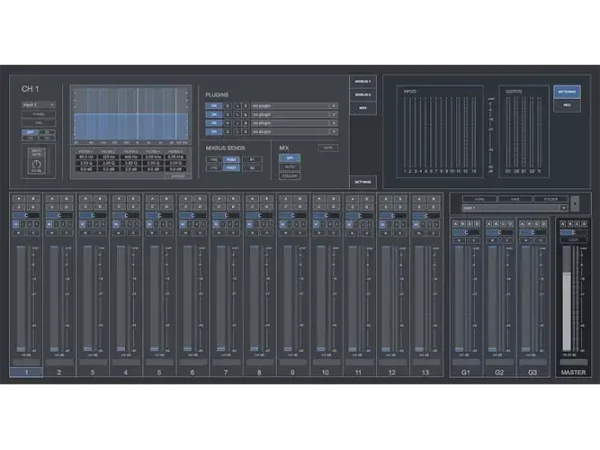Click the channel 10 fader handle
Viewport: 600px width, 450px height.
pos(321,349)
